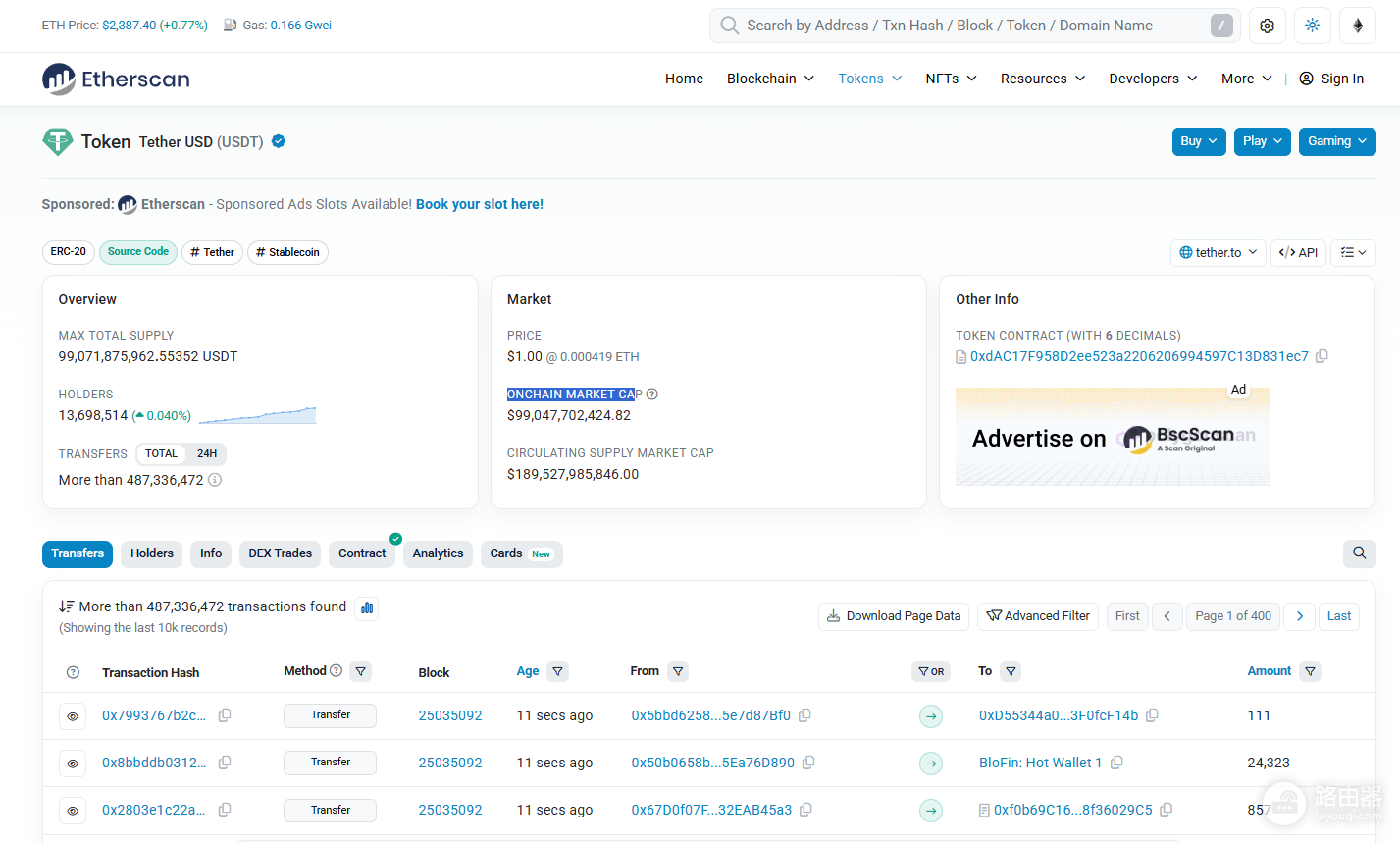Copy To address 0xD55344a0...3F0fcF14b
This screenshot has height=843, width=1400.
click(x=1152, y=715)
